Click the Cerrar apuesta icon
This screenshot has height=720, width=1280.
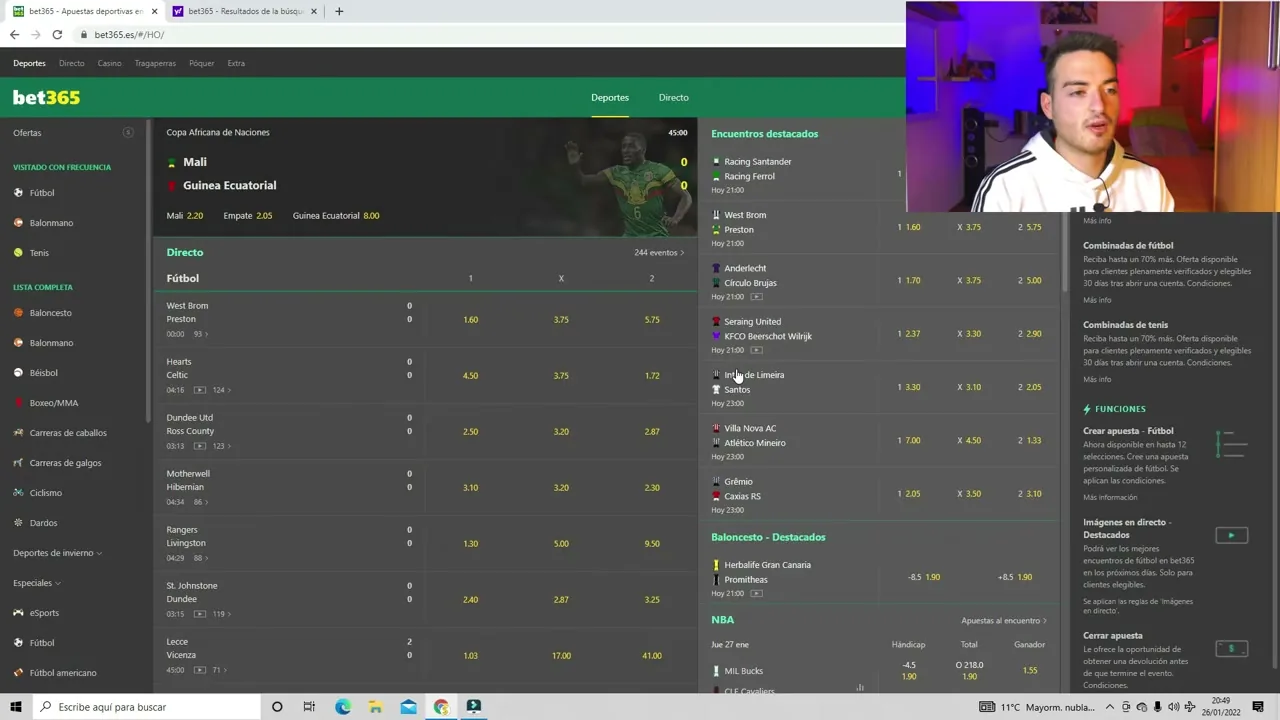(1231, 648)
